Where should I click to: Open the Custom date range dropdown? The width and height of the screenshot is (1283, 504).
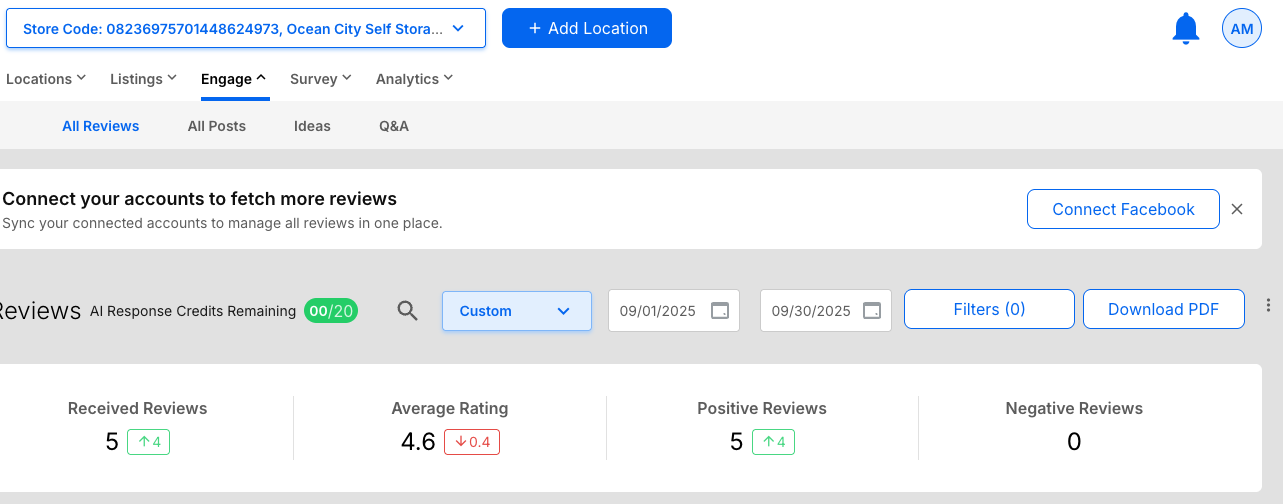(x=516, y=311)
